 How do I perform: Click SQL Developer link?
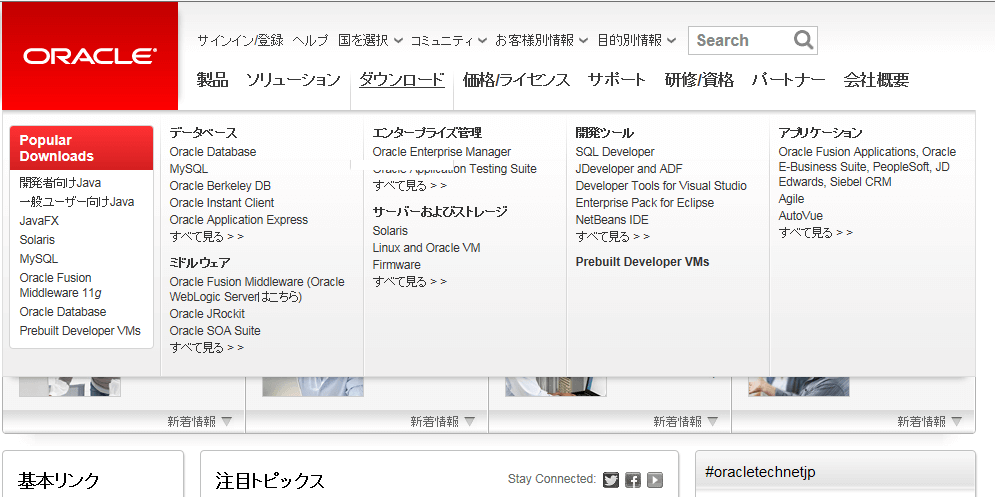(615, 152)
